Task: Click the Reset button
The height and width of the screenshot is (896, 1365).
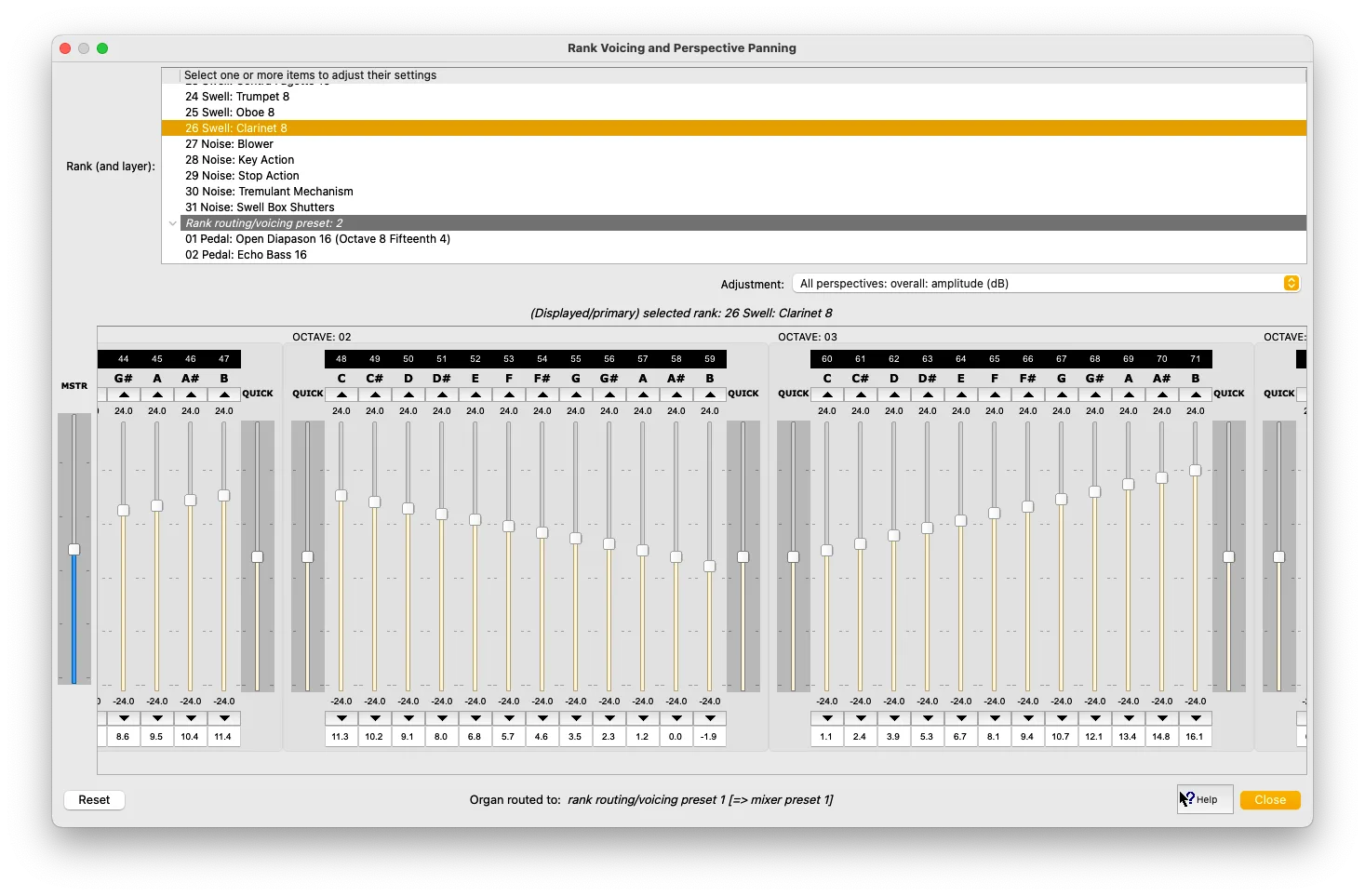Action: click(x=94, y=800)
